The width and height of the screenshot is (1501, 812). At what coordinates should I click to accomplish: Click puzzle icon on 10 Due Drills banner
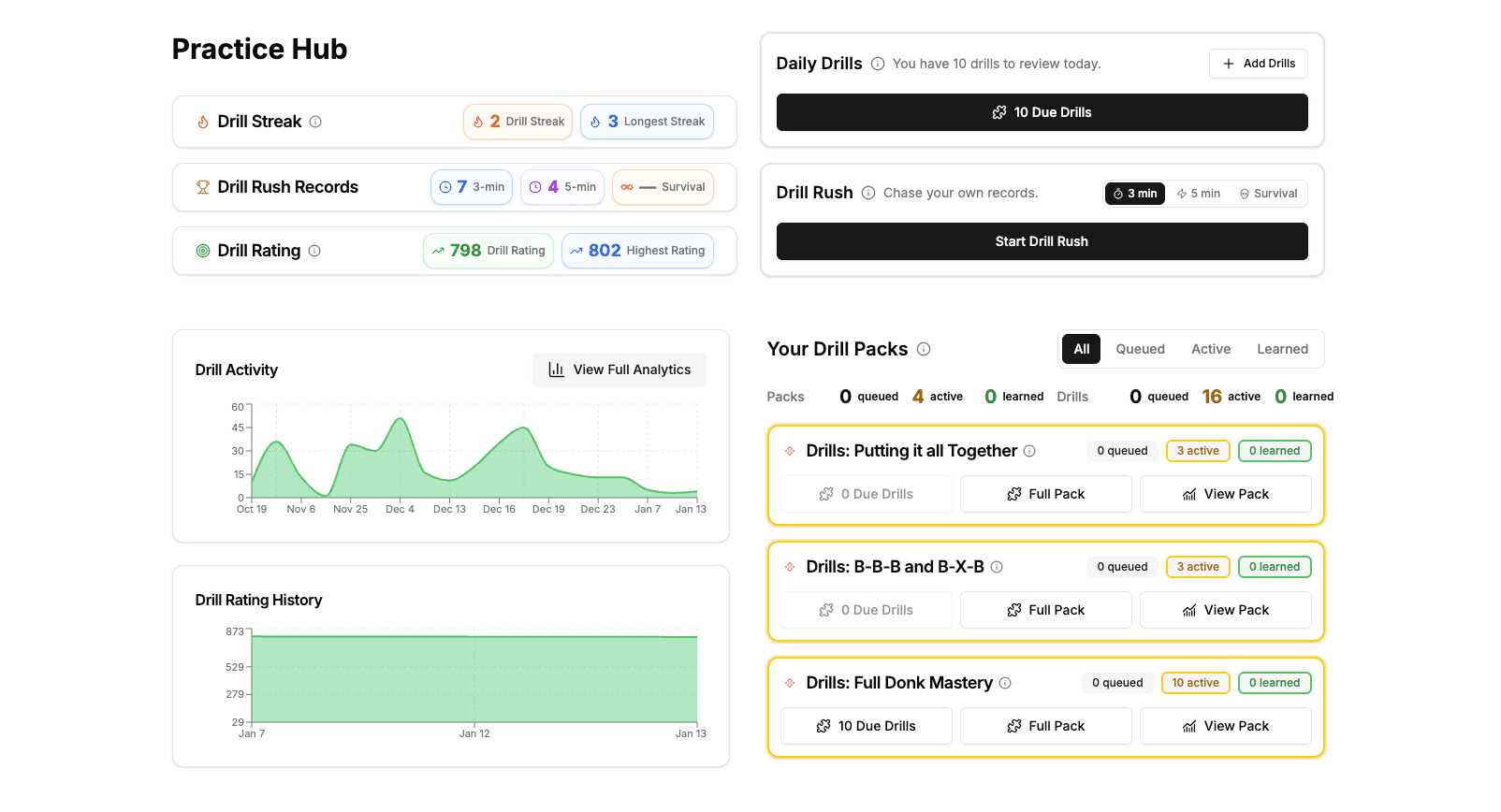(x=999, y=112)
